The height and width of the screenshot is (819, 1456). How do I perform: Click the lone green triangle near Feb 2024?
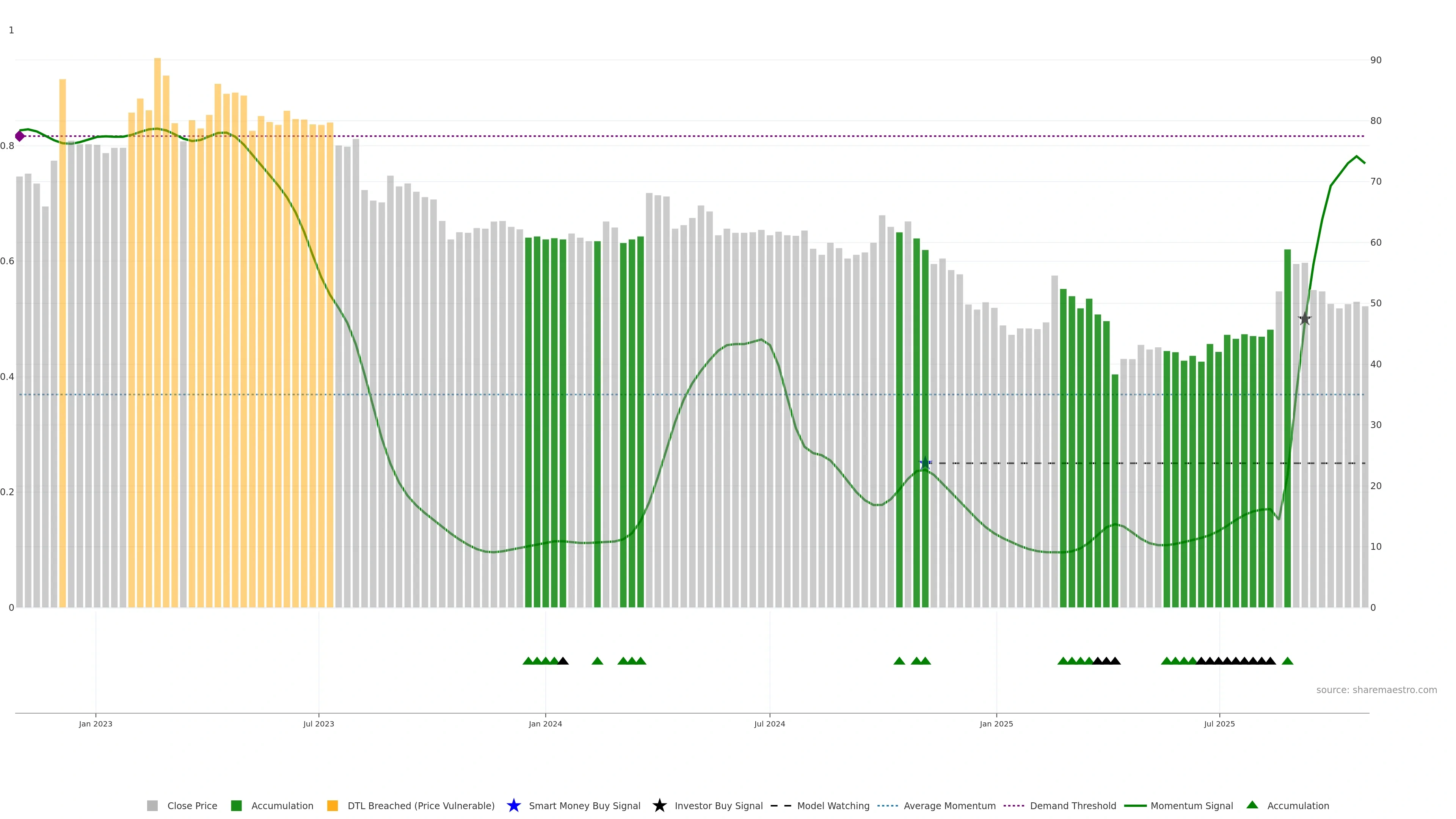point(598,661)
